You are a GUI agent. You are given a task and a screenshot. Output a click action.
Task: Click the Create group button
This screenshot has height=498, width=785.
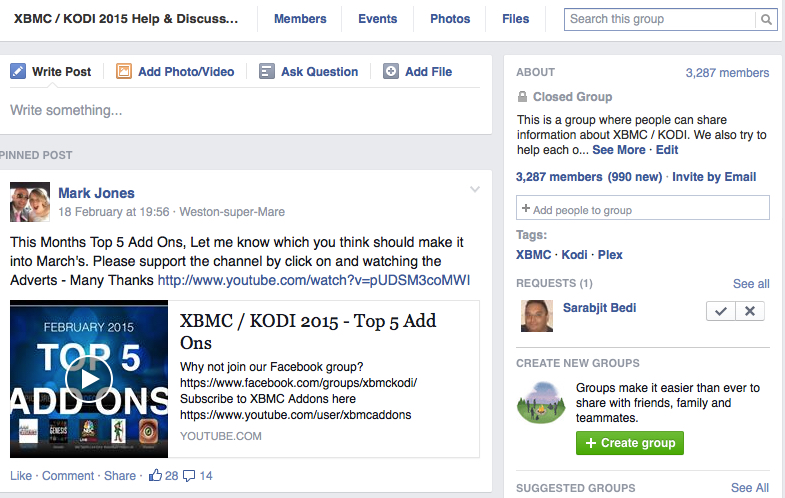(630, 443)
